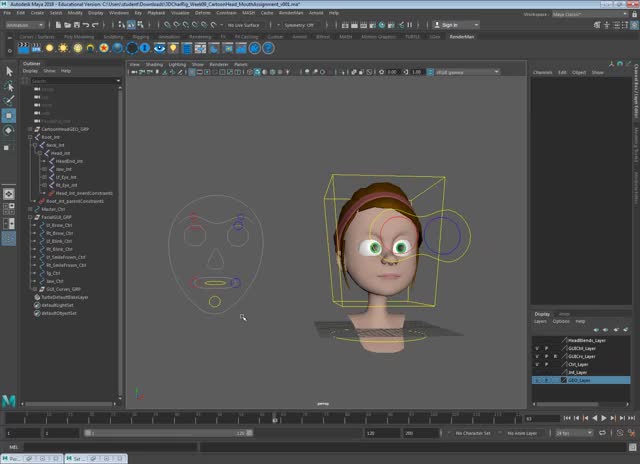Image resolution: width=640 pixels, height=464 pixels.
Task: Toggle visibility of GUICtrl_Layer
Action: [537, 348]
